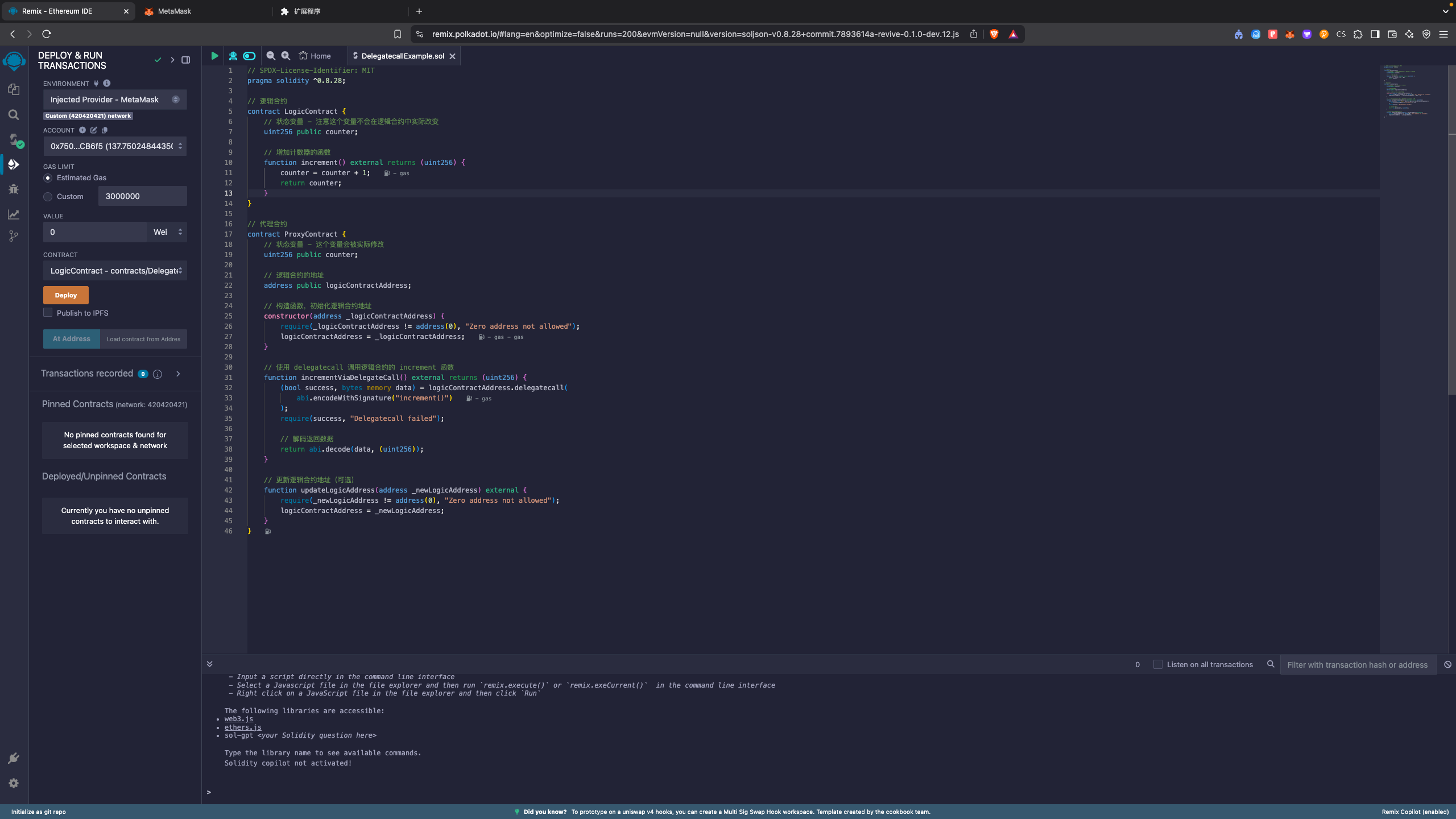1456x819 pixels.
Task: Click the AI robot explain-contract icon
Action: [233, 56]
